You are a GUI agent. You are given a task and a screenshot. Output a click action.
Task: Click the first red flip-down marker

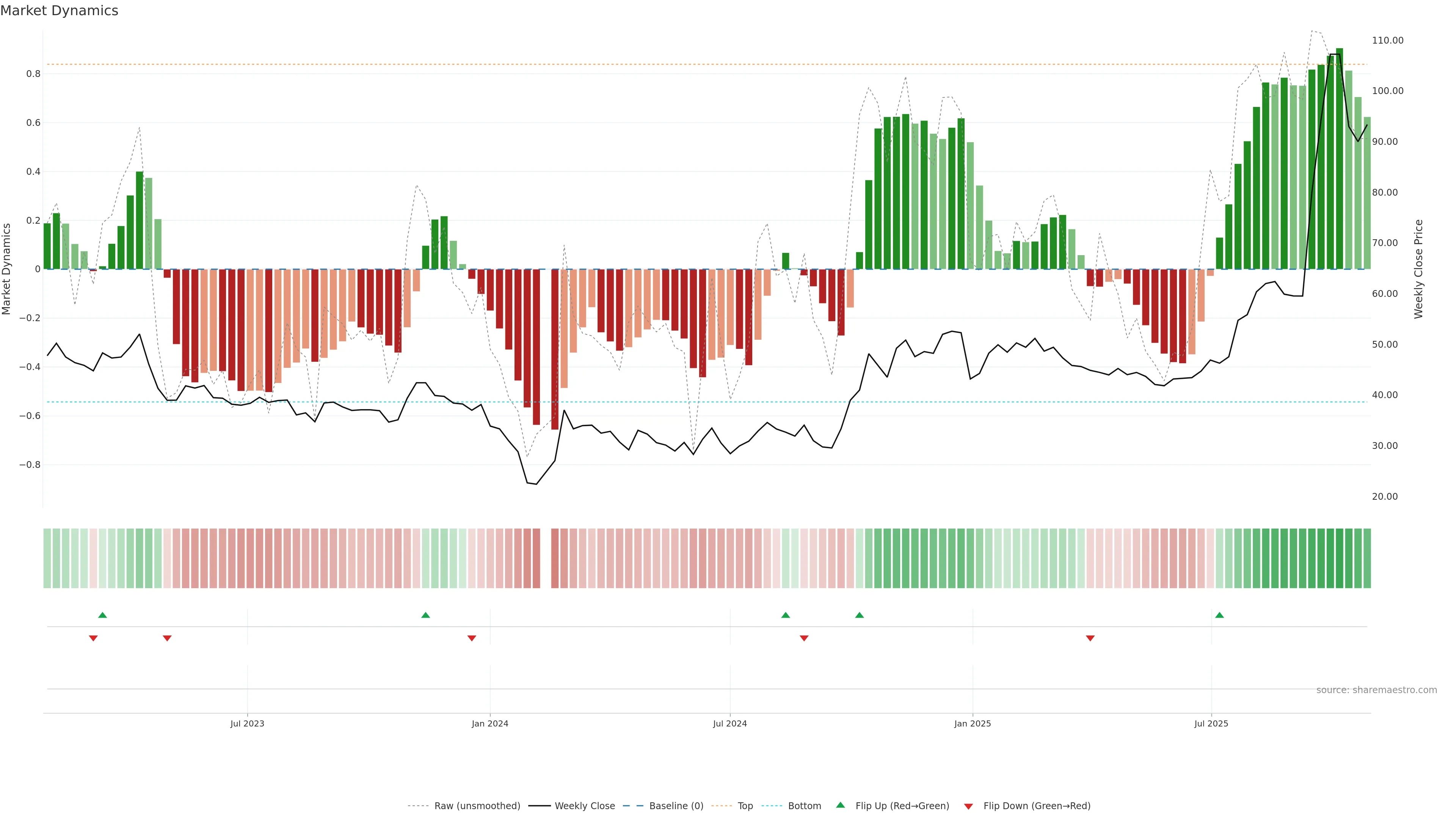pyautogui.click(x=93, y=638)
